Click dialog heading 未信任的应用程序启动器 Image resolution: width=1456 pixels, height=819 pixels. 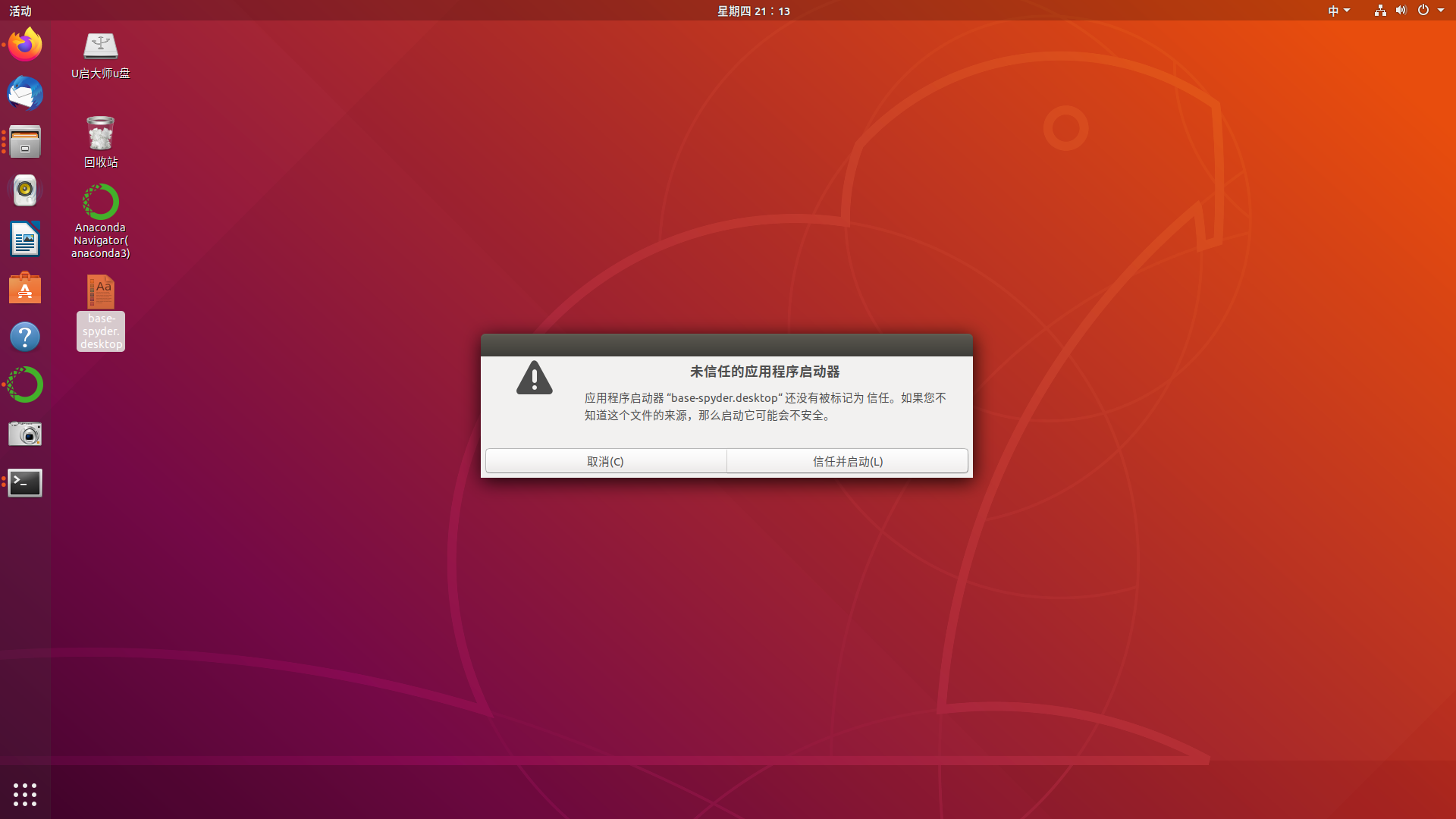point(764,372)
